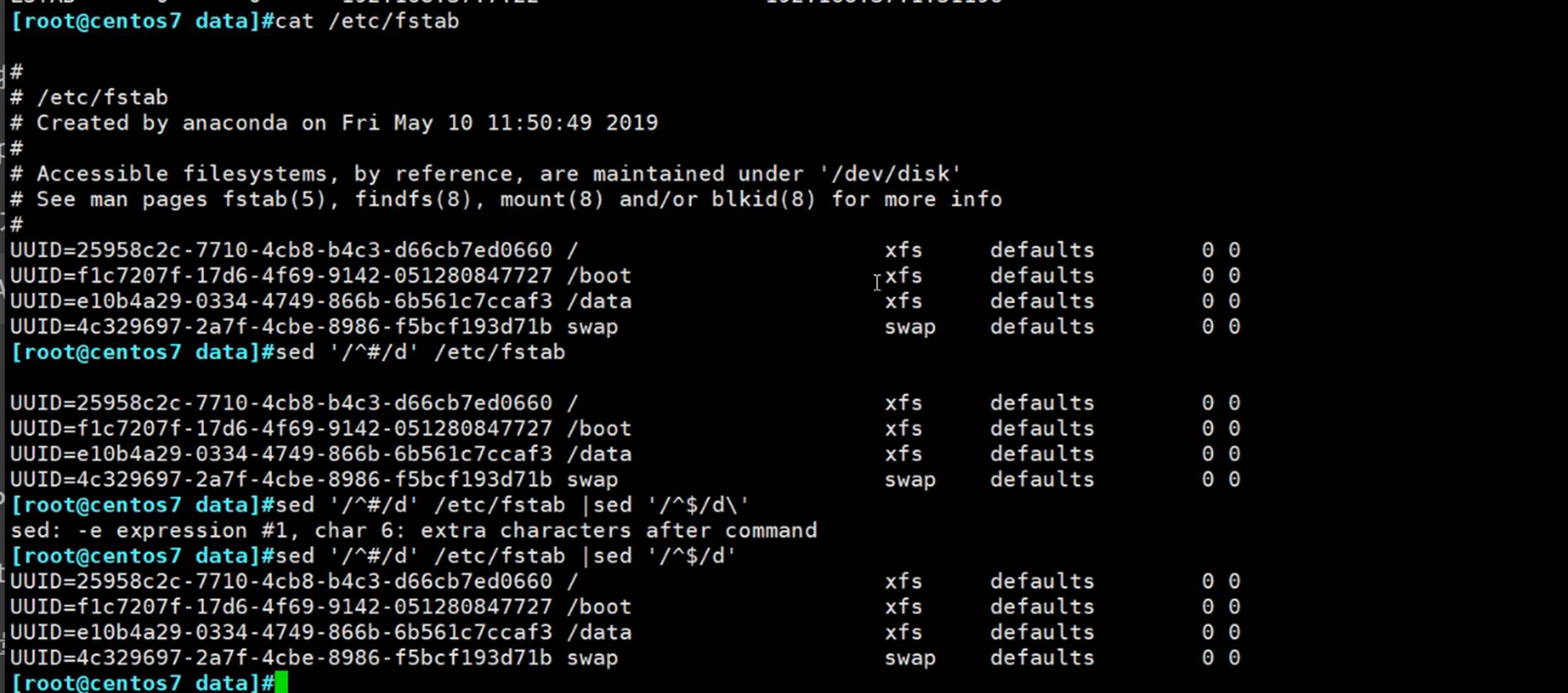Click 'defaults' on the /boot row of the middle listing
The width and height of the screenshot is (1568, 693).
(x=1042, y=429)
